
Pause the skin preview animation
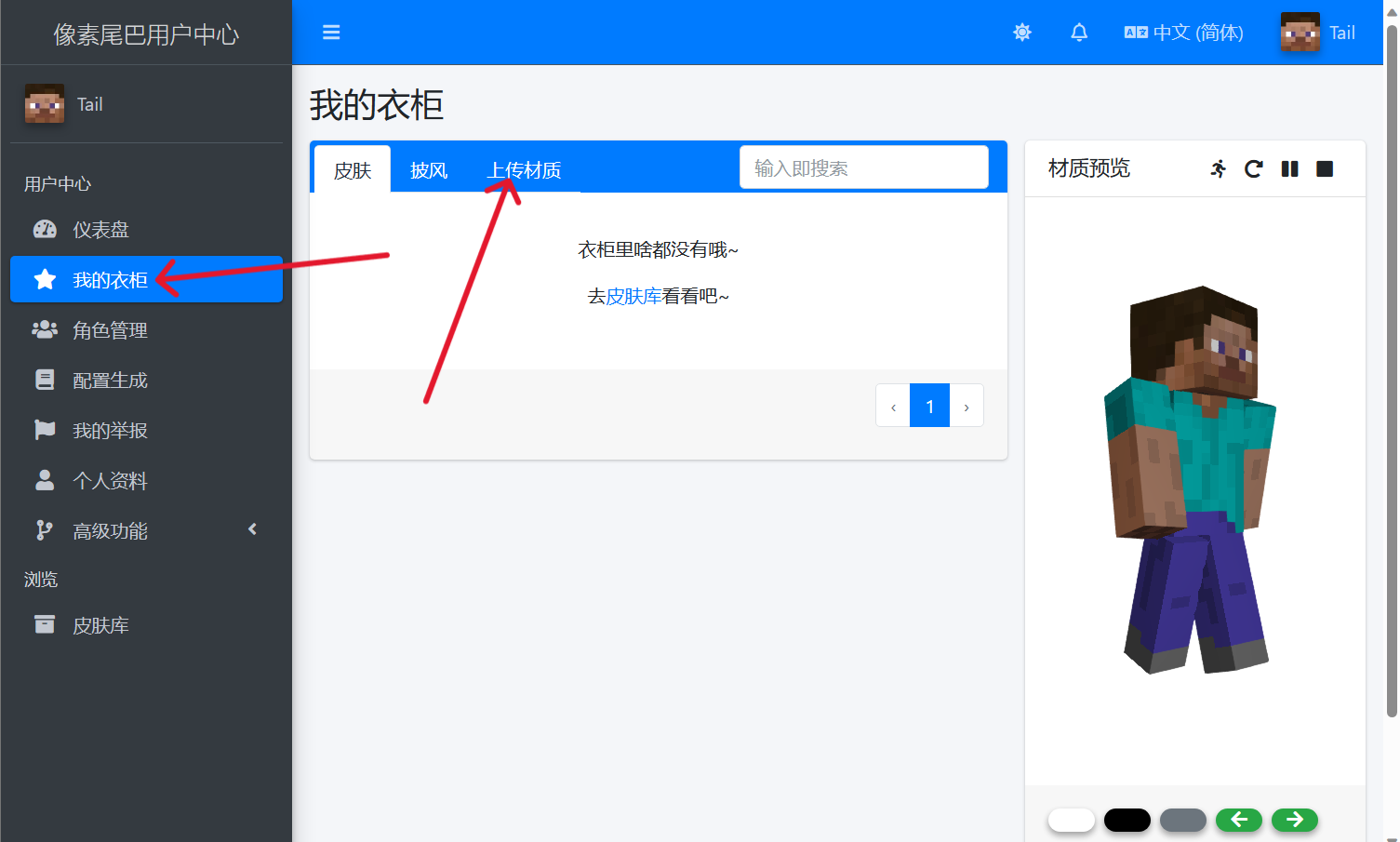pos(1289,168)
